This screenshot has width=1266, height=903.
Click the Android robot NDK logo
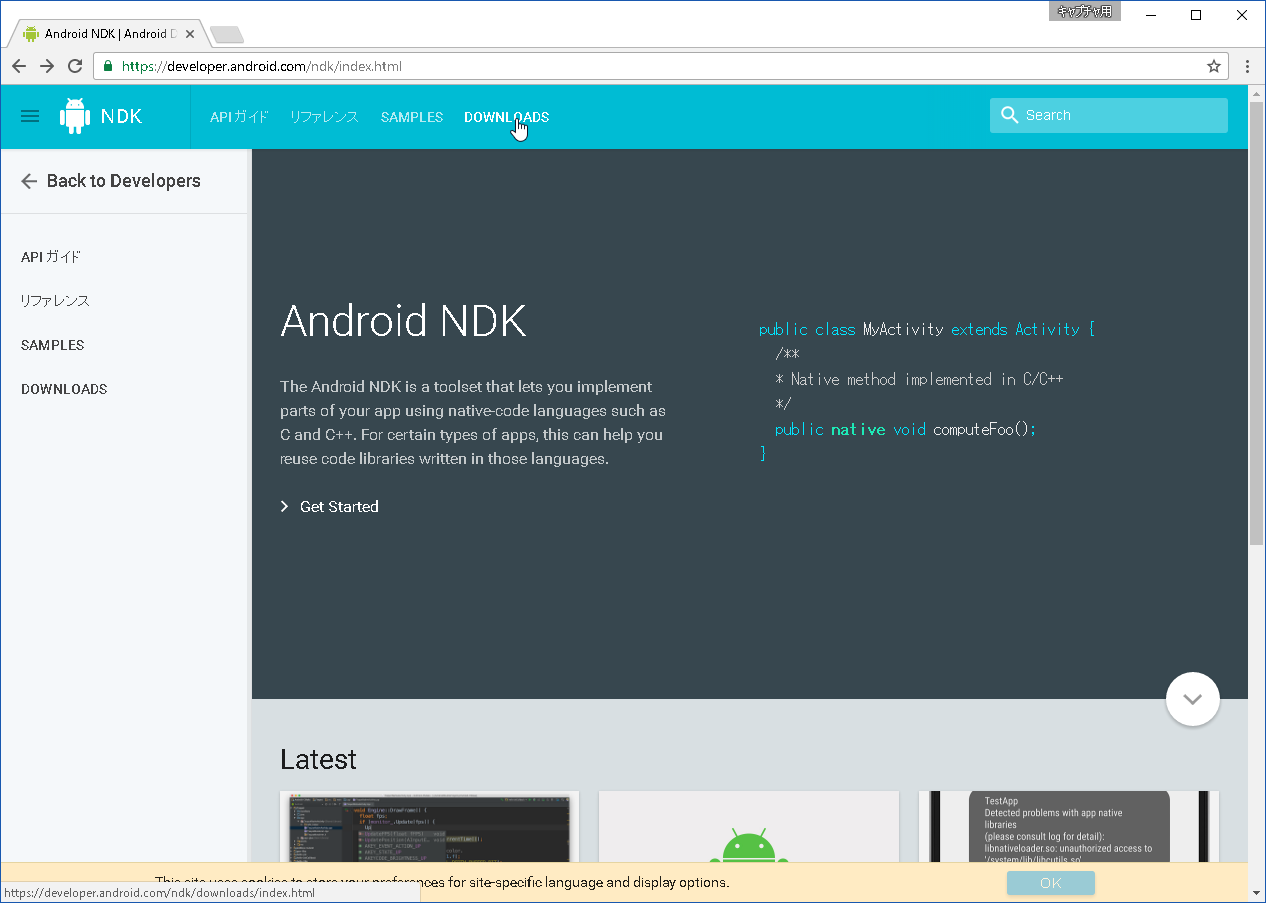tap(75, 116)
